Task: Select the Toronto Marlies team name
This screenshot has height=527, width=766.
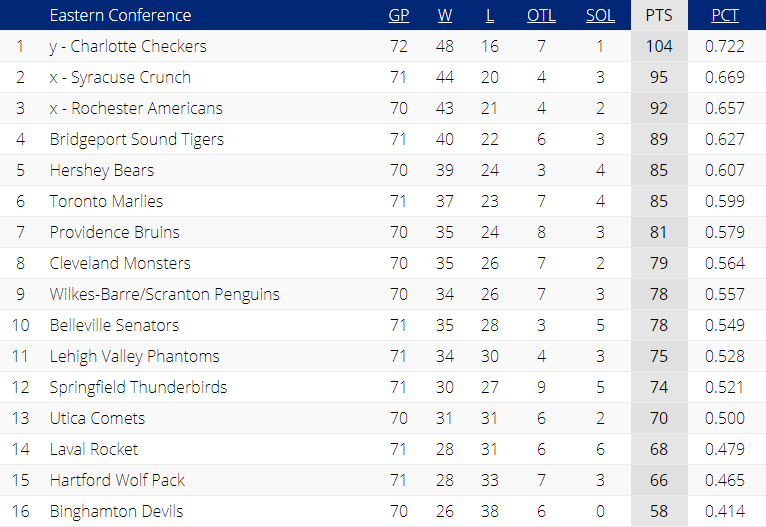Action: [x=106, y=201]
